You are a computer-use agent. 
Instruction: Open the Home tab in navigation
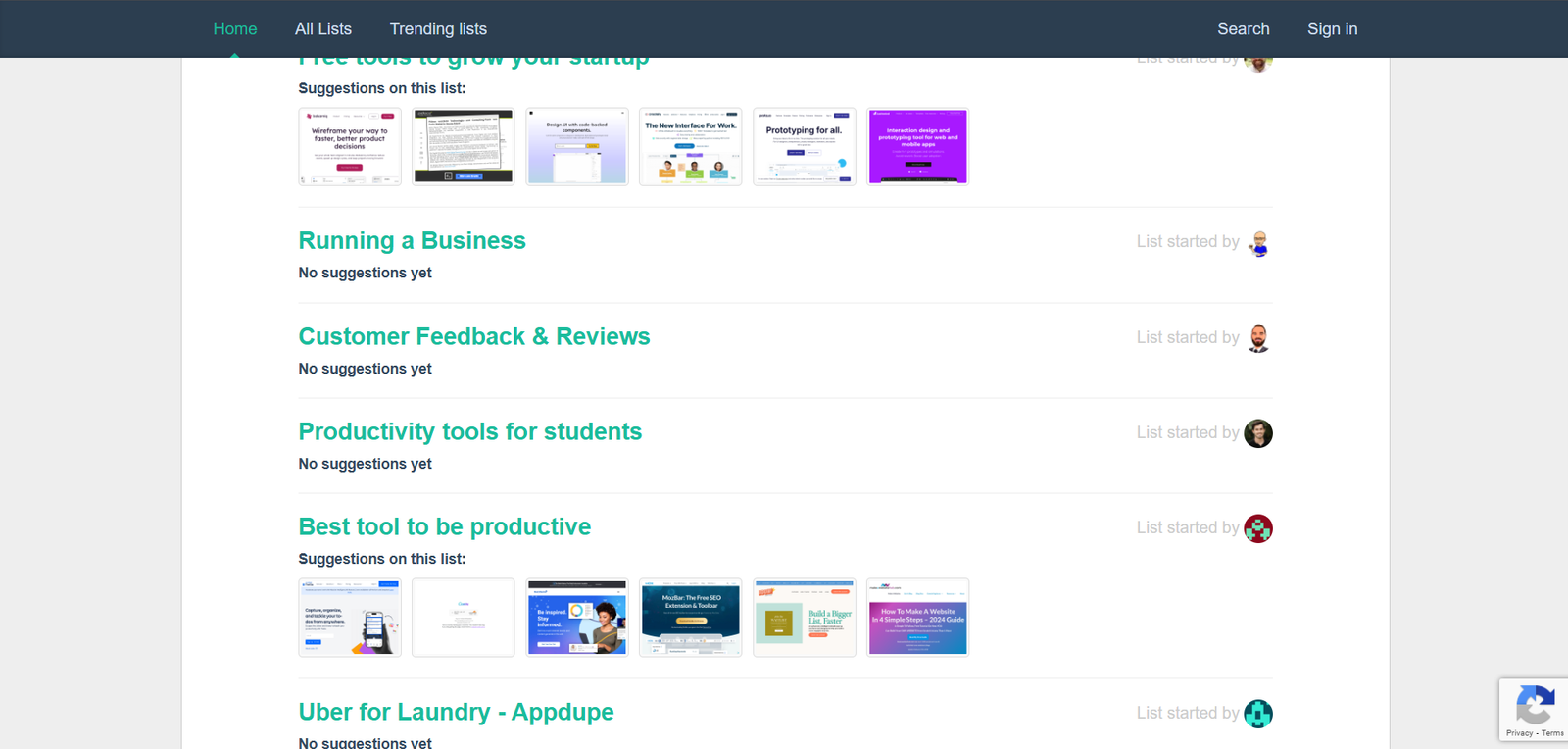click(x=235, y=29)
